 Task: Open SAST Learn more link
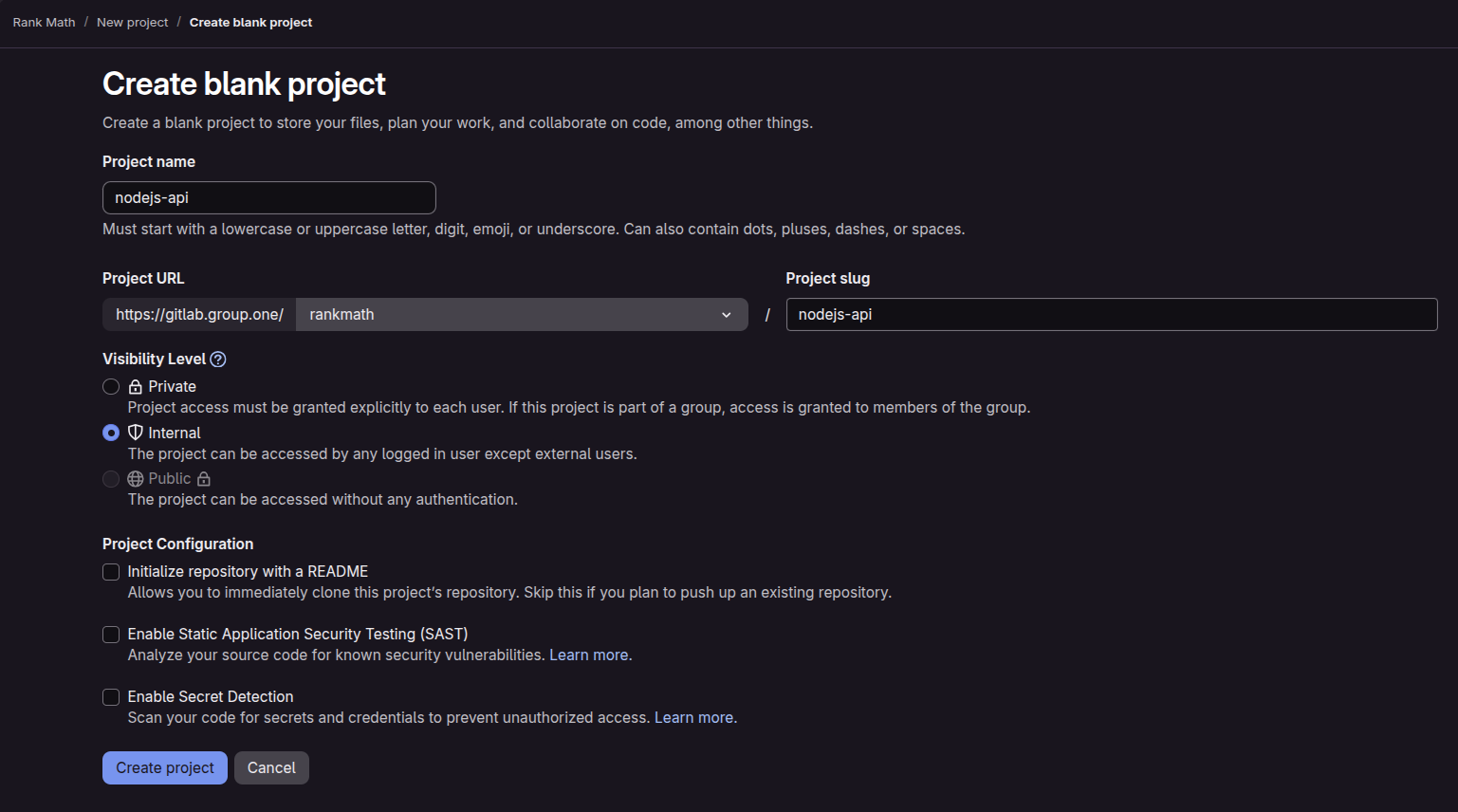coord(588,655)
